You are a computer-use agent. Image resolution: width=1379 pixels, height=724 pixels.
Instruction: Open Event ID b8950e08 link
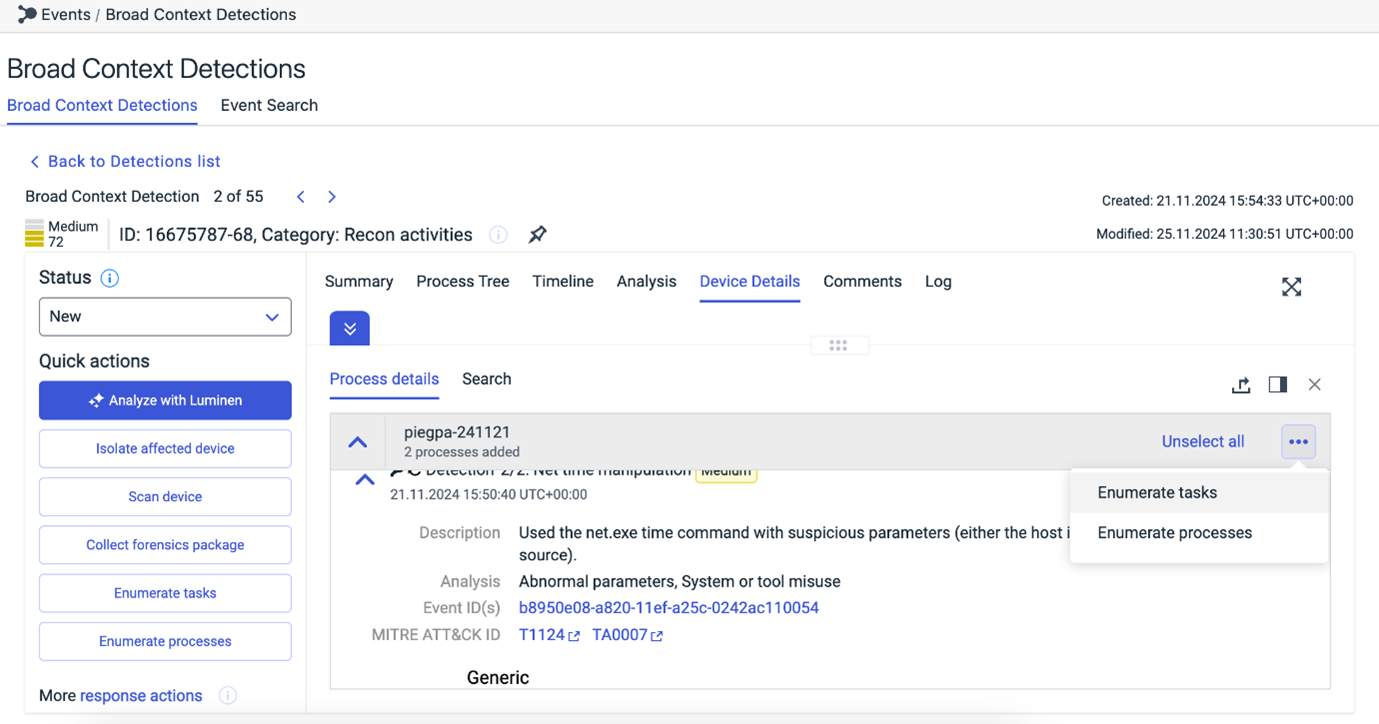669,608
